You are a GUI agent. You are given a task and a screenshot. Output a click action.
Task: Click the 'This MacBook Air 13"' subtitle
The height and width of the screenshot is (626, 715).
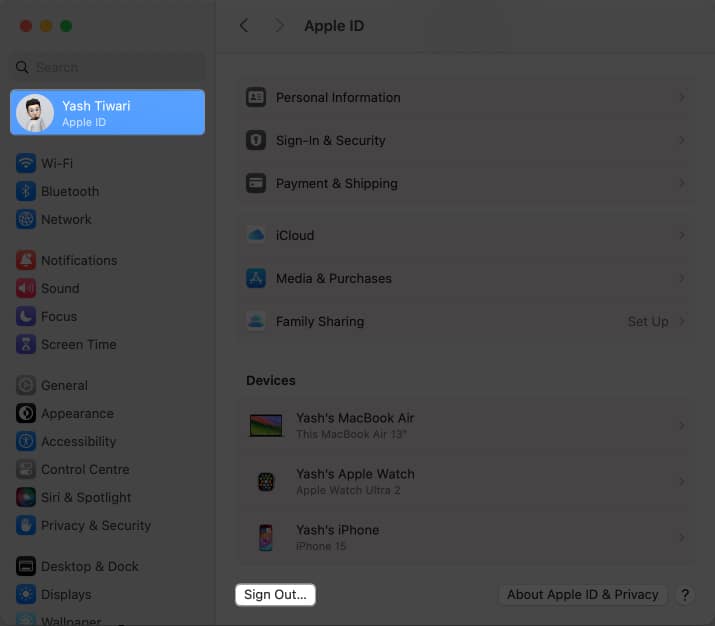[351, 434]
